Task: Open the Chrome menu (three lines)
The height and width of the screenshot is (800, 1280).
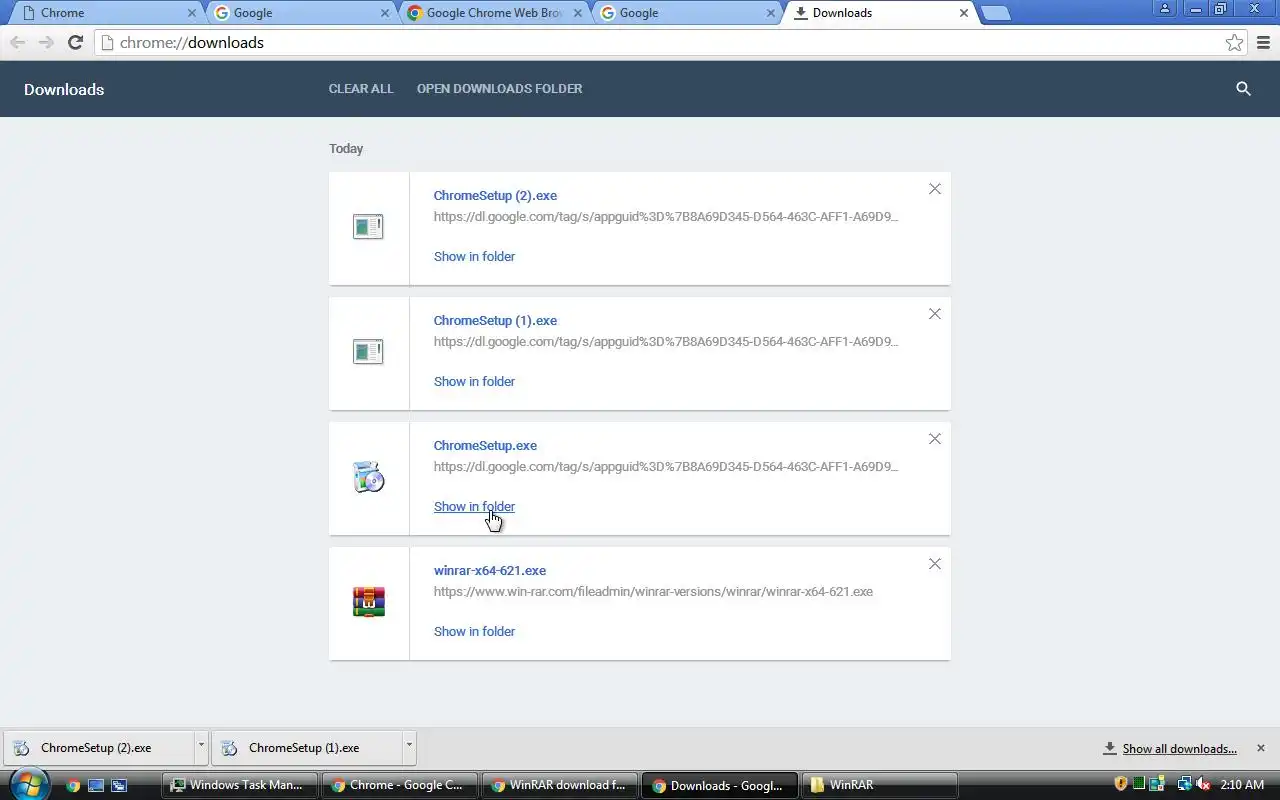Action: (x=1264, y=42)
